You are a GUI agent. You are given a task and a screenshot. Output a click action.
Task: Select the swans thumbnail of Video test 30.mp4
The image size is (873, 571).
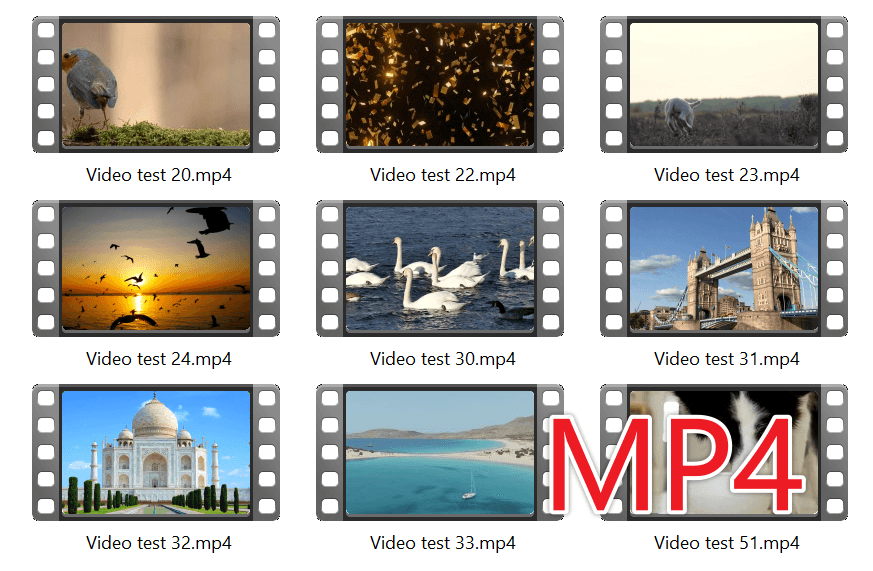pyautogui.click(x=440, y=268)
